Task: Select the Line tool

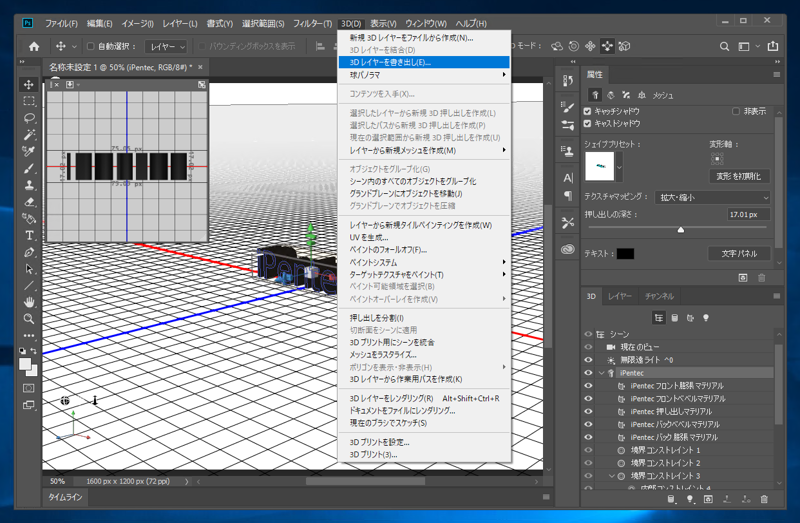Action: (29, 286)
